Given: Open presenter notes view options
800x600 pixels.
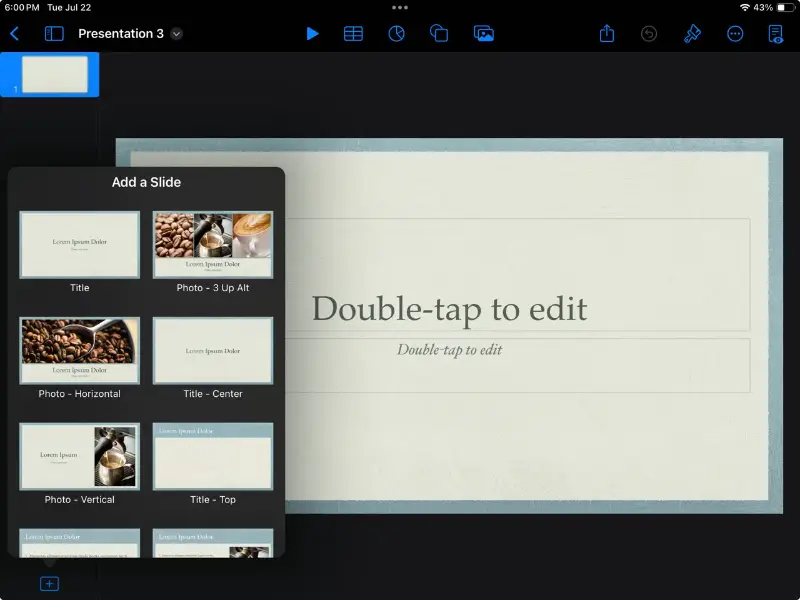Looking at the screenshot, I should [776, 34].
